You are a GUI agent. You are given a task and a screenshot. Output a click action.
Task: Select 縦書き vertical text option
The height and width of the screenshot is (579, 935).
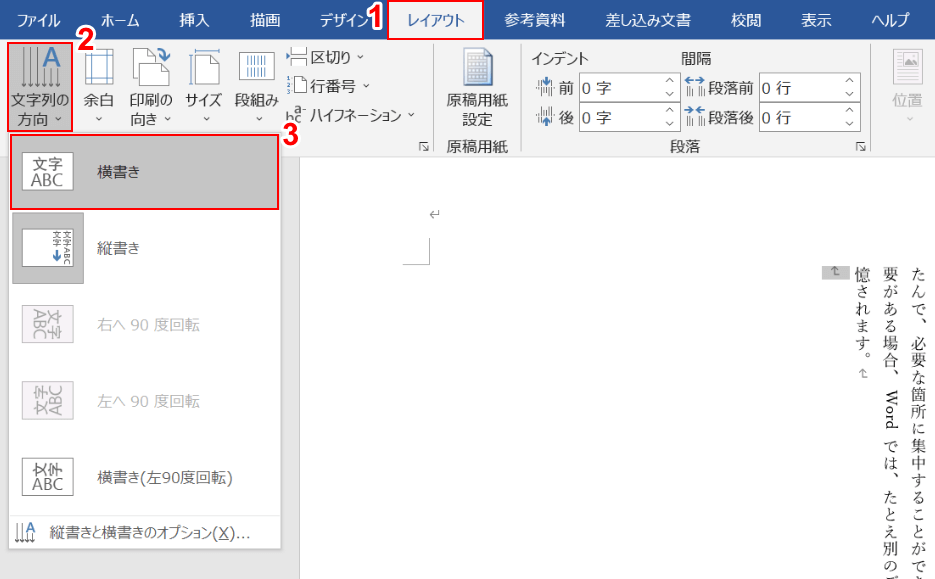145,248
